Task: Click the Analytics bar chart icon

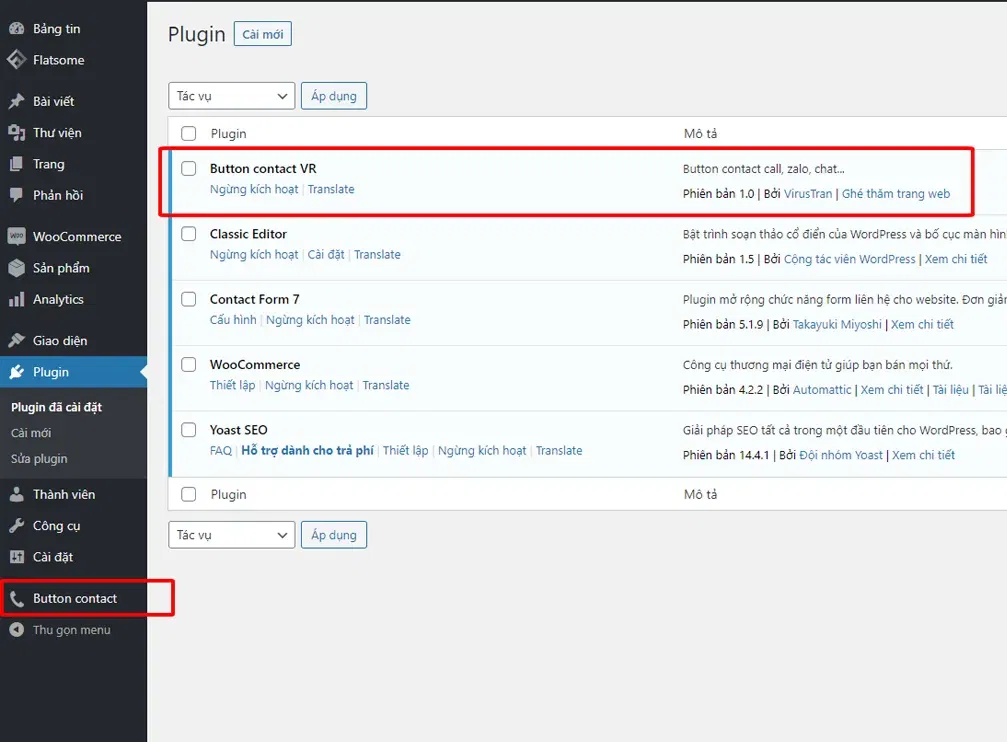Action: point(17,299)
